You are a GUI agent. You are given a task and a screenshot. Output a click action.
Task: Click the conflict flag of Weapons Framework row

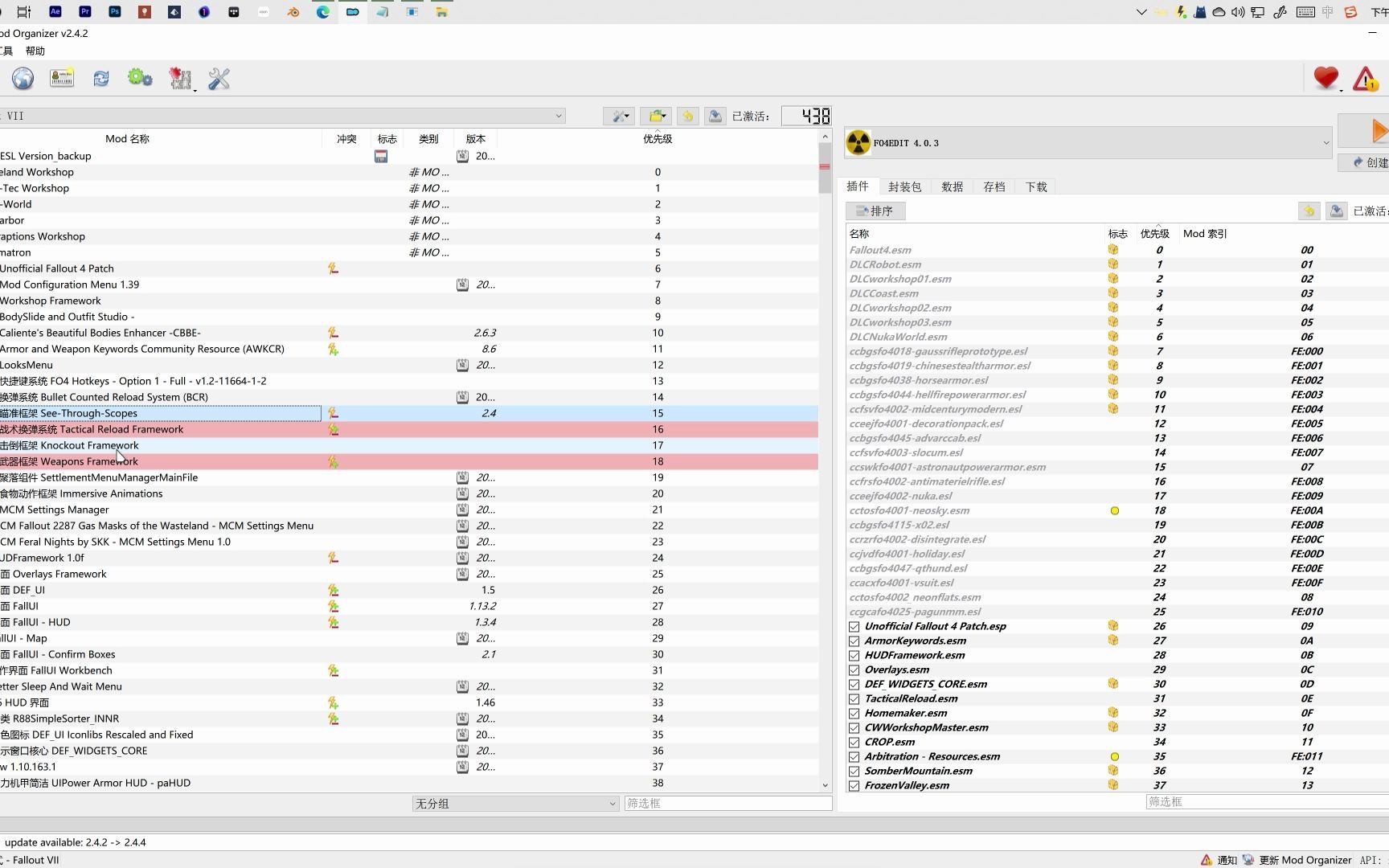click(333, 461)
